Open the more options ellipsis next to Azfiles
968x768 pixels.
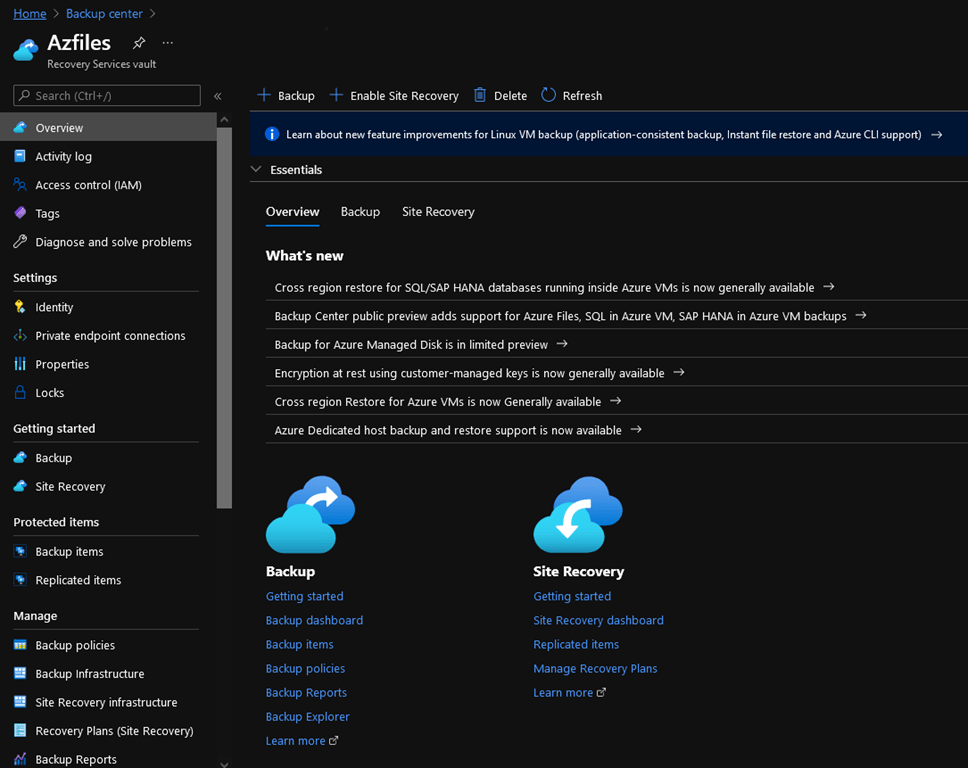(167, 43)
